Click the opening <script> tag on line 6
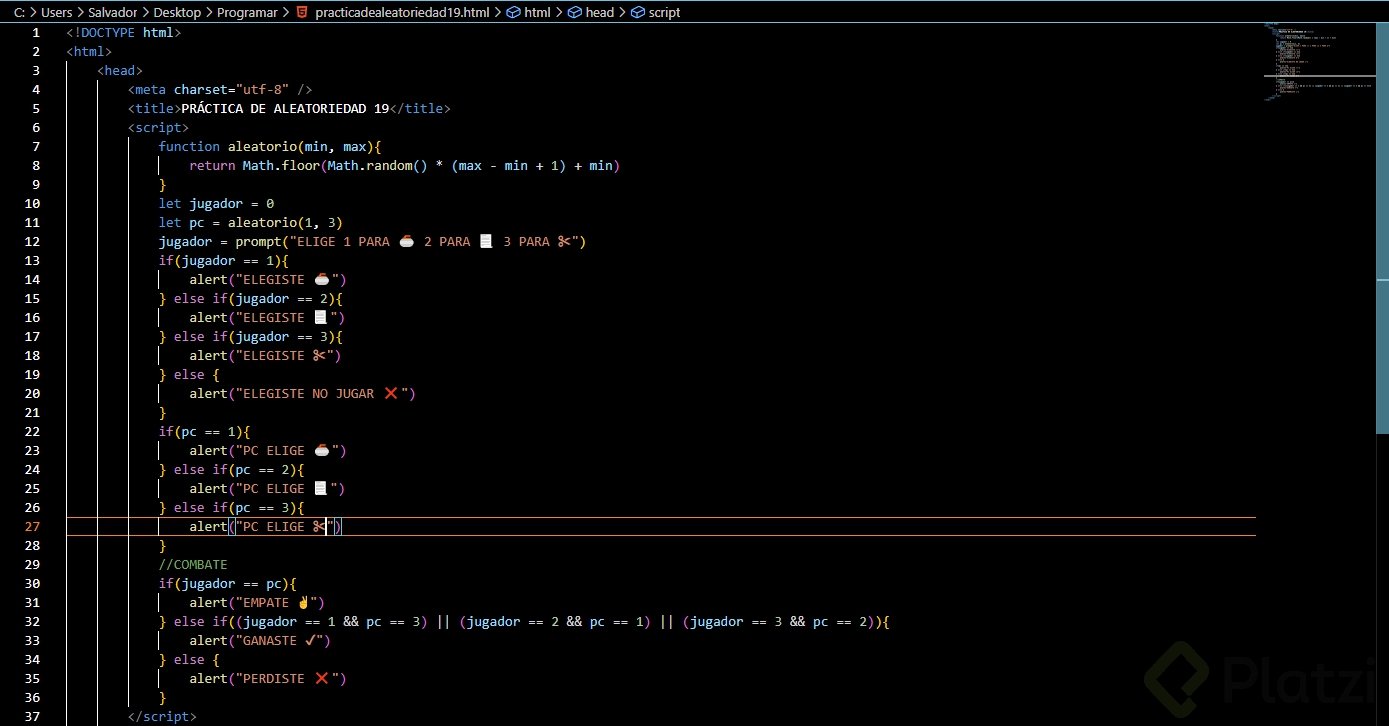Viewport: 1389px width, 726px height. (x=158, y=127)
